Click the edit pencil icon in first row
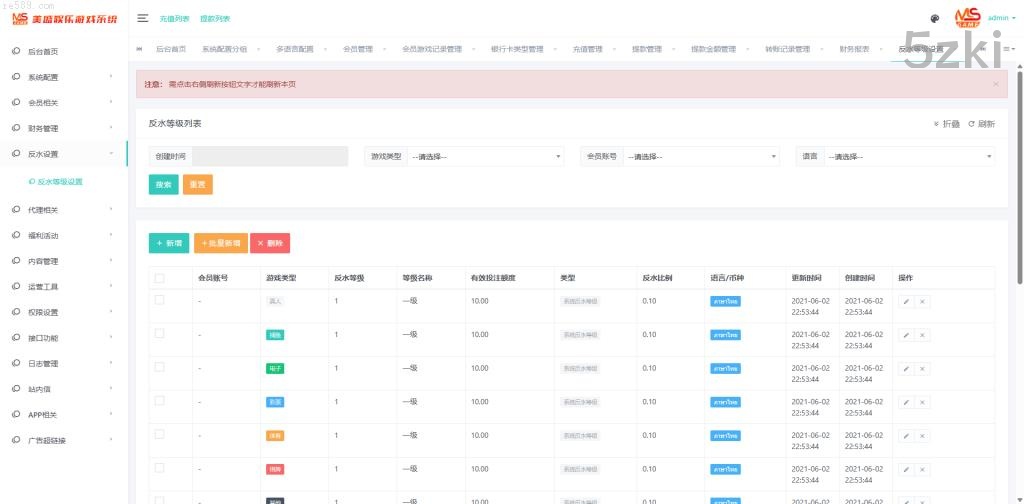The height and width of the screenshot is (504, 1024). [x=906, y=301]
